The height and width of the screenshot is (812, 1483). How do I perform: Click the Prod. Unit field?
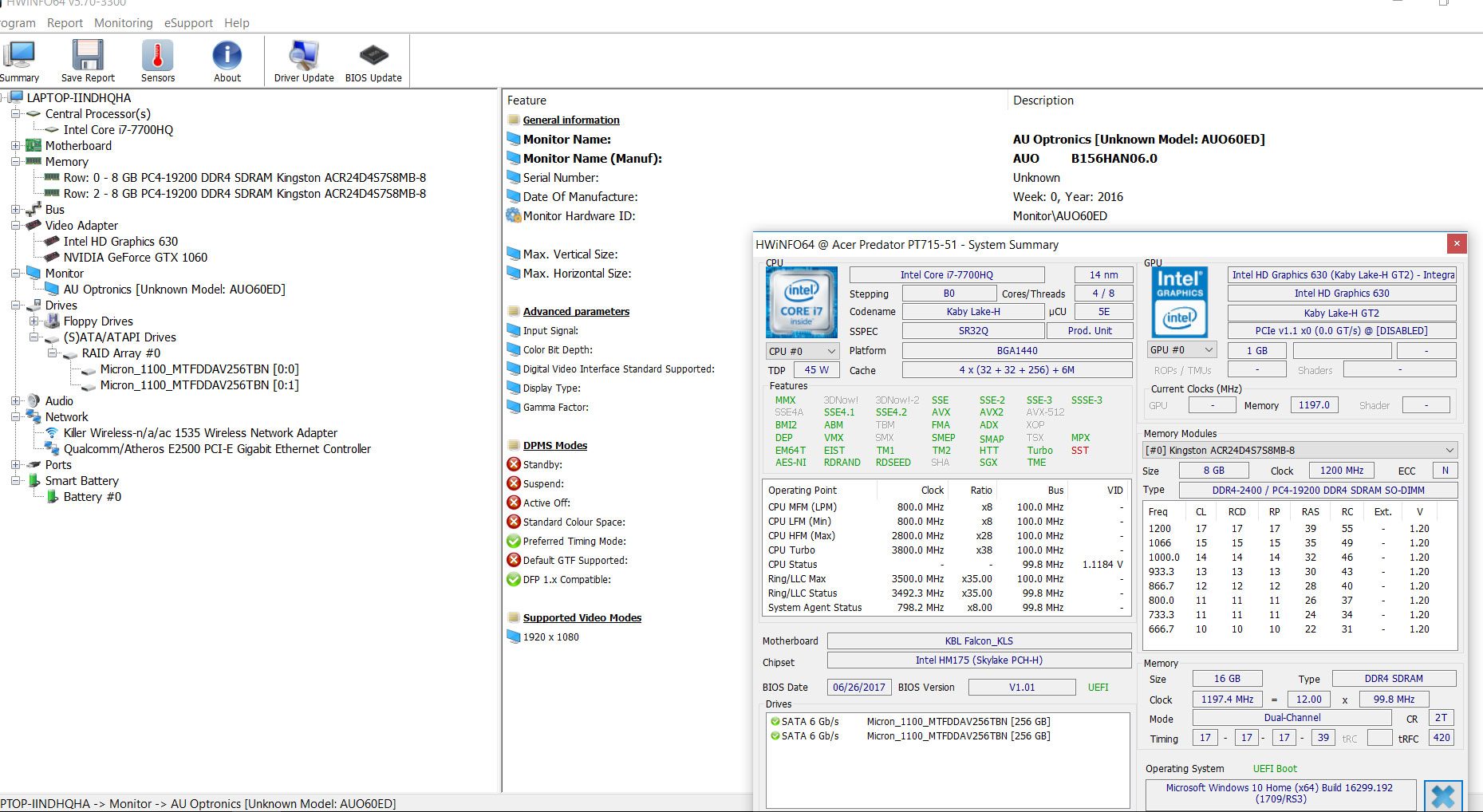pos(1090,331)
